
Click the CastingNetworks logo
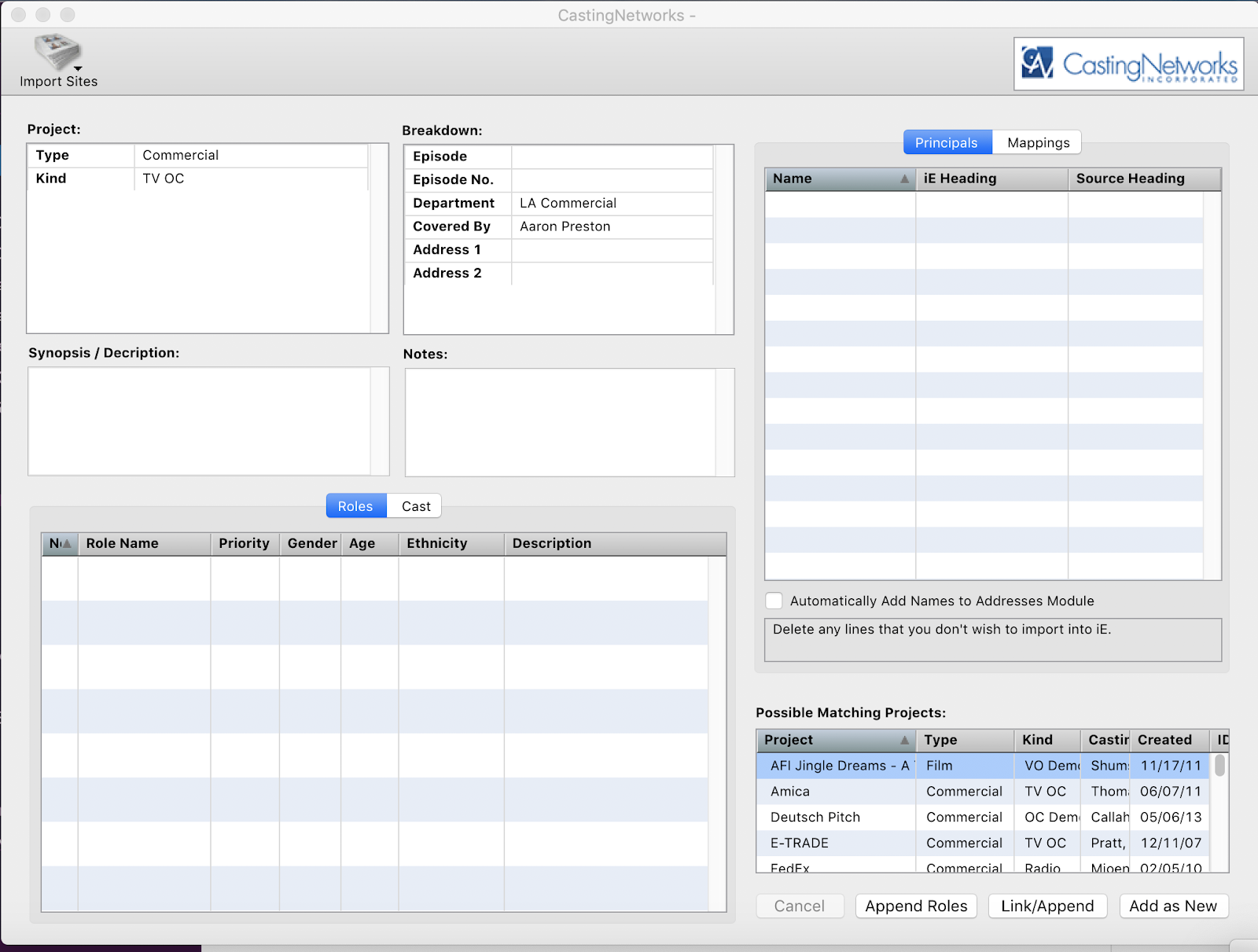(1128, 64)
